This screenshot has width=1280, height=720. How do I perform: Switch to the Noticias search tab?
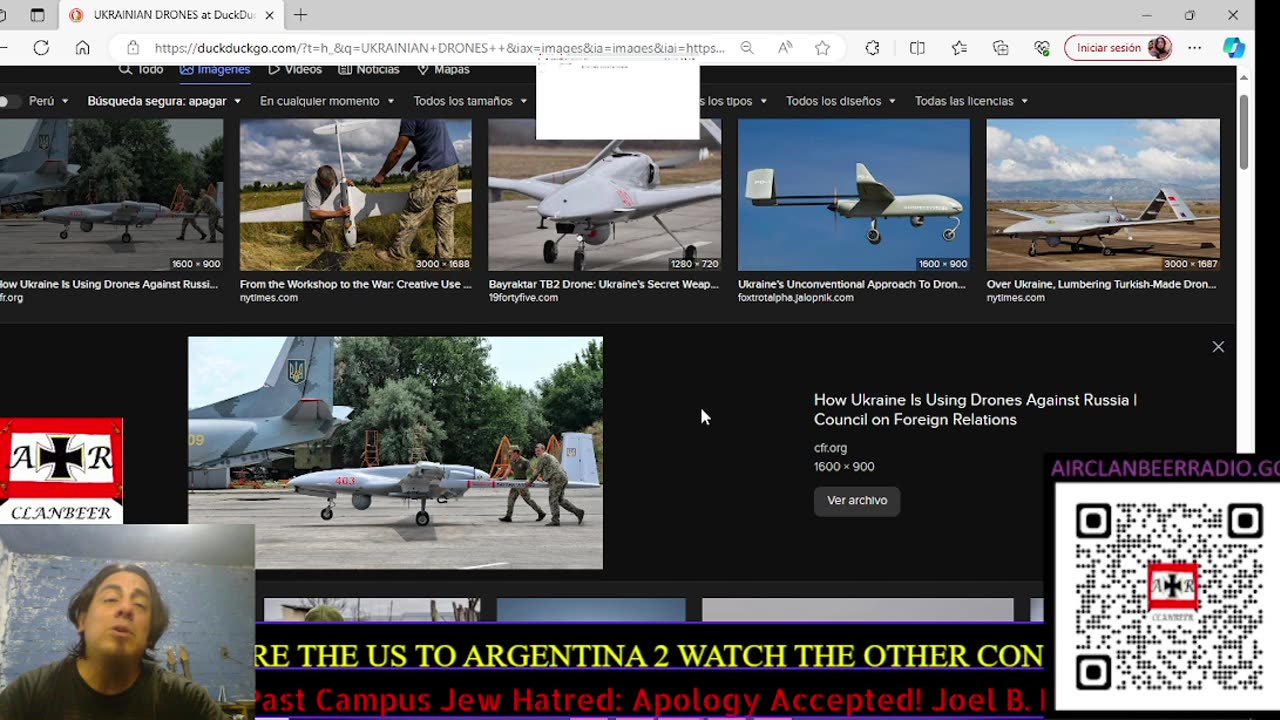pos(369,69)
